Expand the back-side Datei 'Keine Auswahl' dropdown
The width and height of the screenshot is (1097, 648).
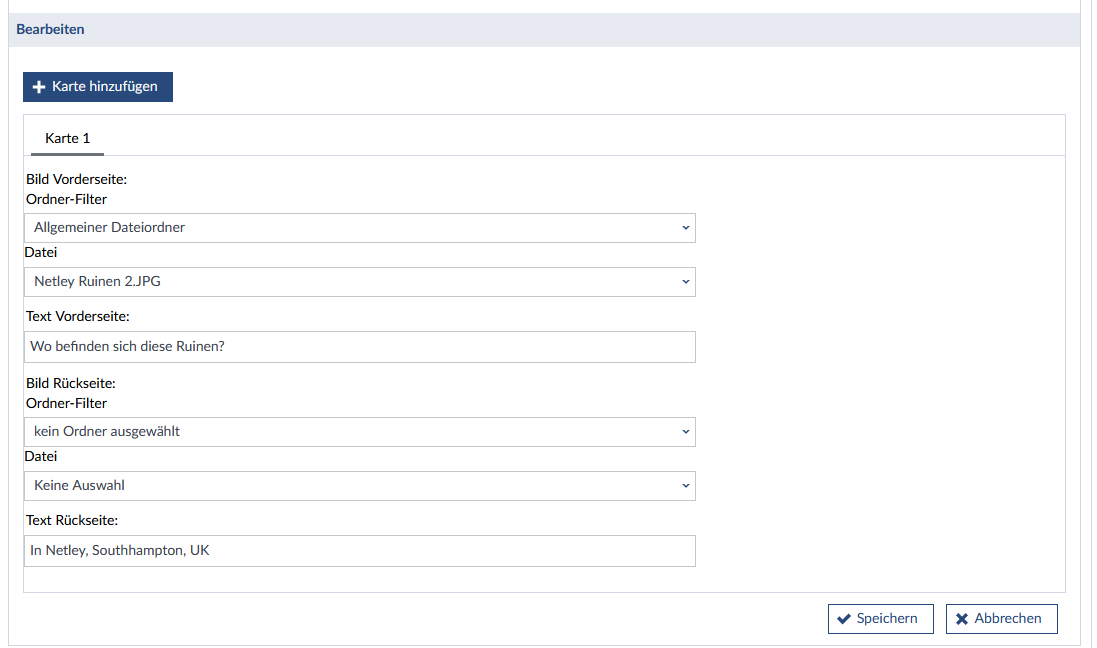click(x=358, y=486)
